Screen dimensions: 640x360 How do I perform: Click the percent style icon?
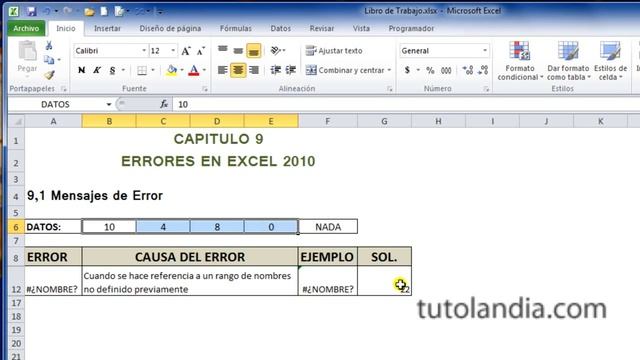[430, 70]
